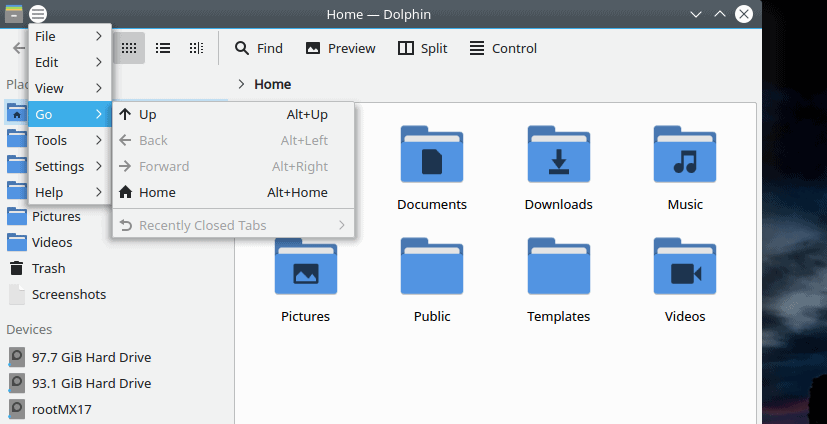Open the Settings submenu
Viewport: 827px width, 424px height.
(70, 166)
